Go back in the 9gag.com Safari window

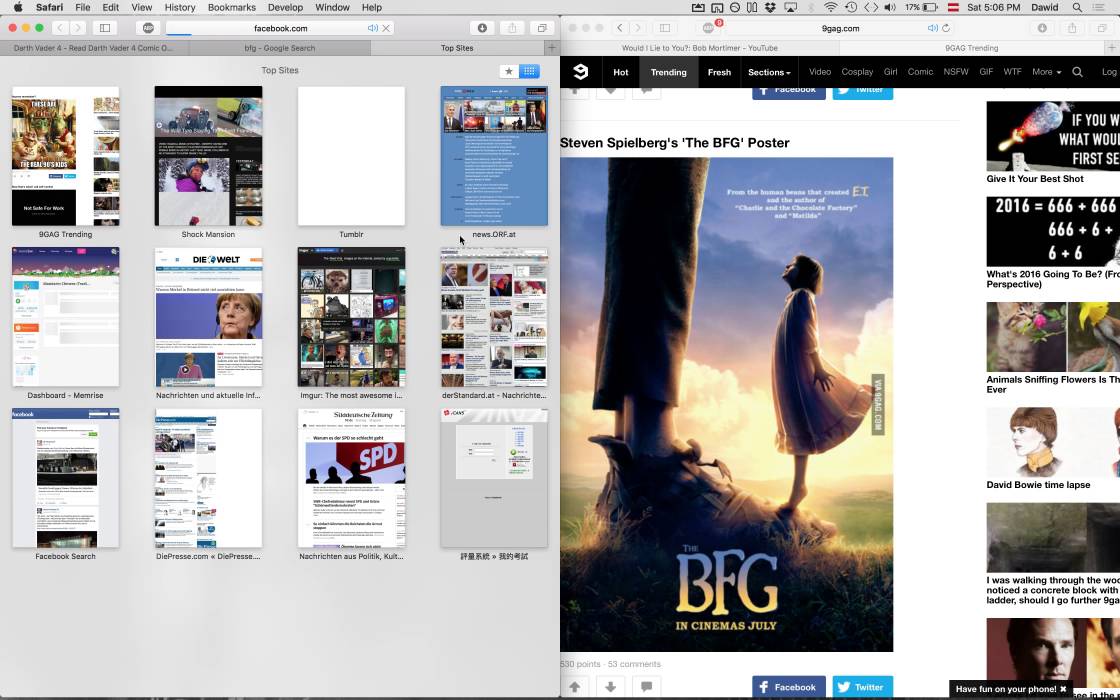(x=620, y=28)
